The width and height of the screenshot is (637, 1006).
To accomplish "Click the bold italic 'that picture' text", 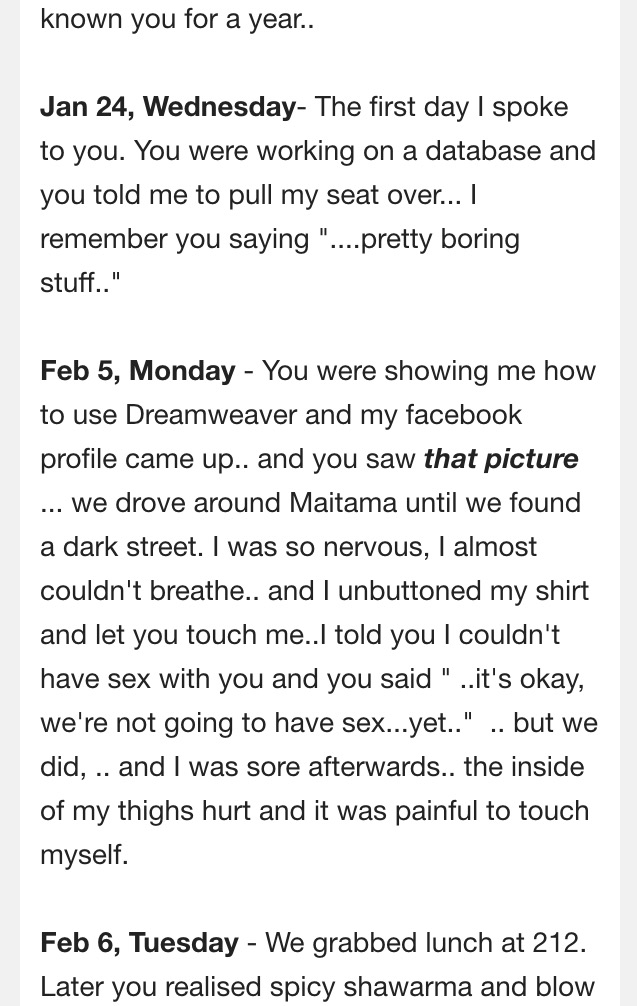I will coord(501,459).
